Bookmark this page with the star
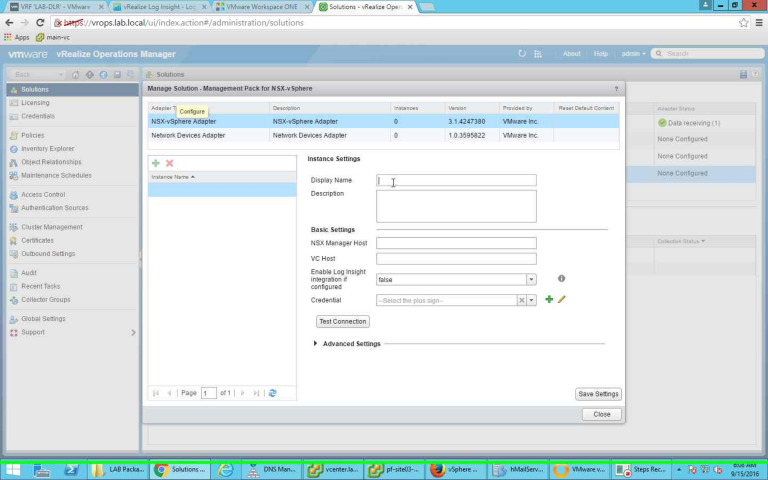 pos(744,23)
